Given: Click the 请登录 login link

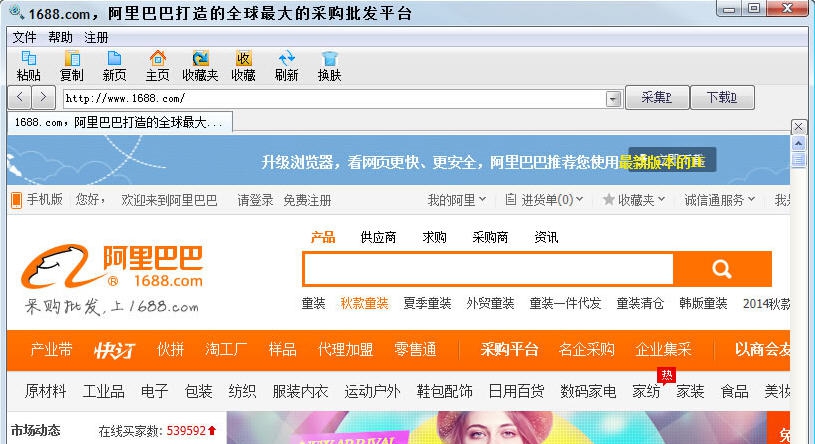Looking at the screenshot, I should pos(255,200).
